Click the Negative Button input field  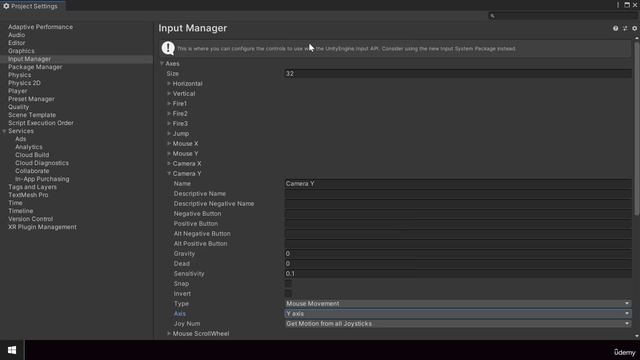pyautogui.click(x=458, y=213)
